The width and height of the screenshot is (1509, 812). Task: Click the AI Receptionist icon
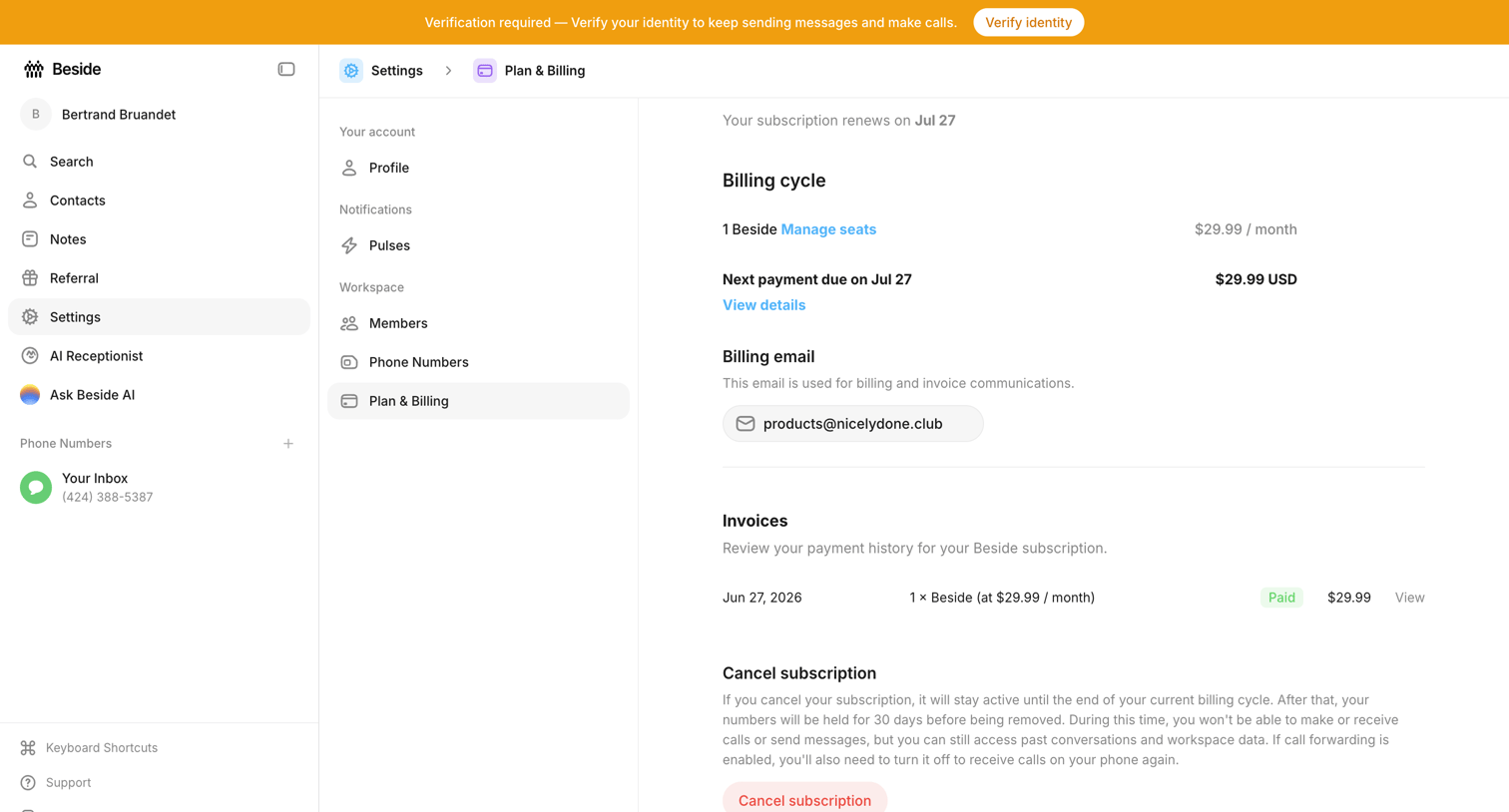click(x=30, y=356)
